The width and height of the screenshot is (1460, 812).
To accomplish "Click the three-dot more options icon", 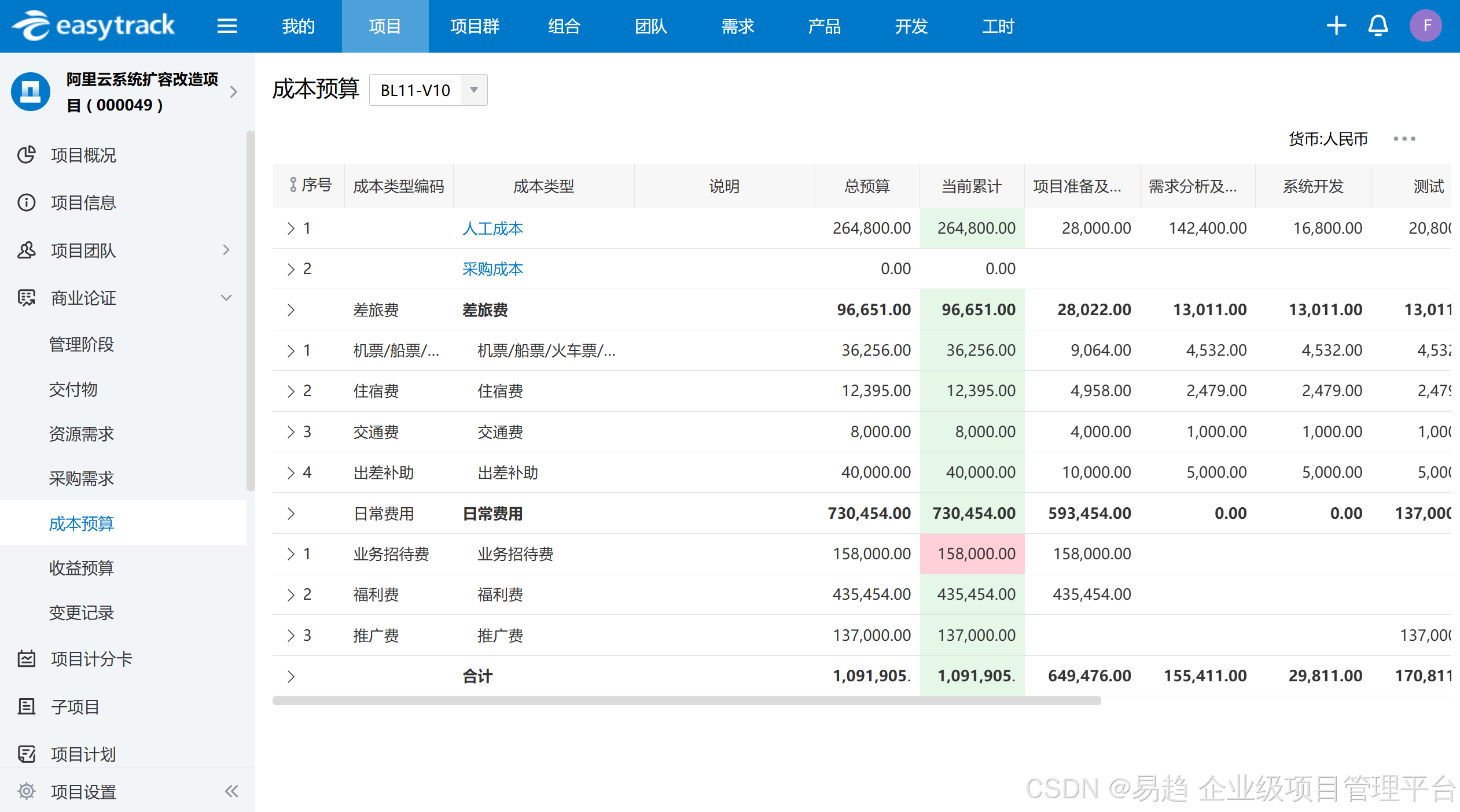I will (x=1404, y=139).
